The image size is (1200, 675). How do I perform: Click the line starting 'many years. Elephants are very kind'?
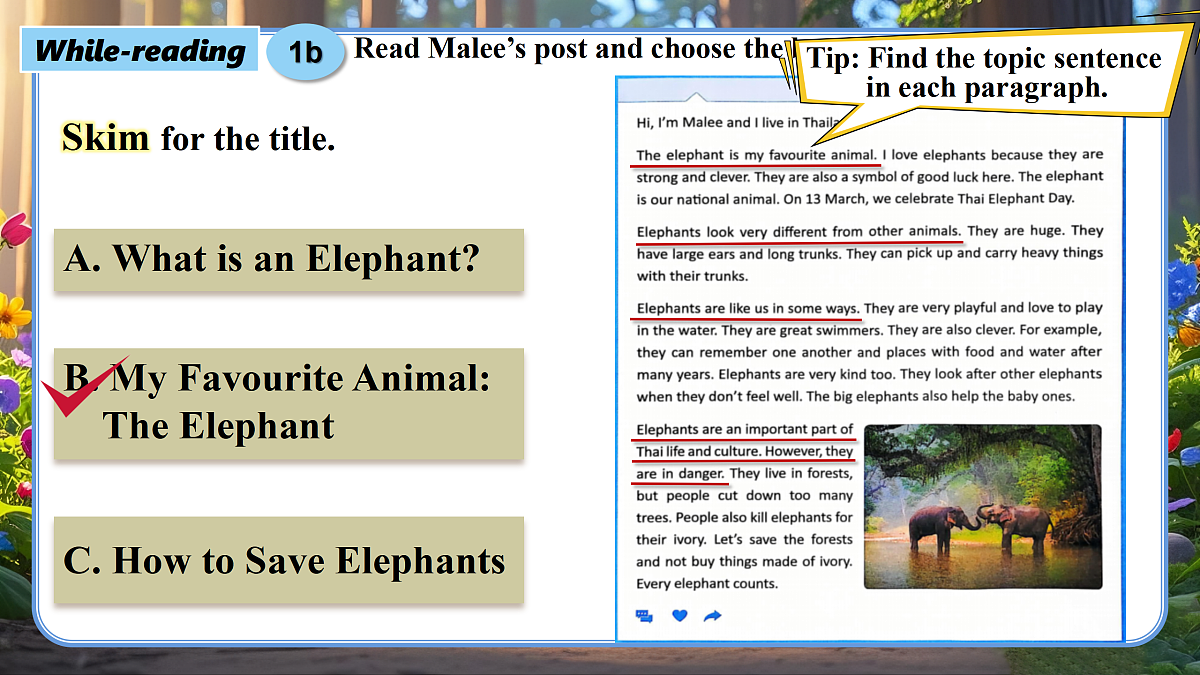pyautogui.click(x=869, y=374)
